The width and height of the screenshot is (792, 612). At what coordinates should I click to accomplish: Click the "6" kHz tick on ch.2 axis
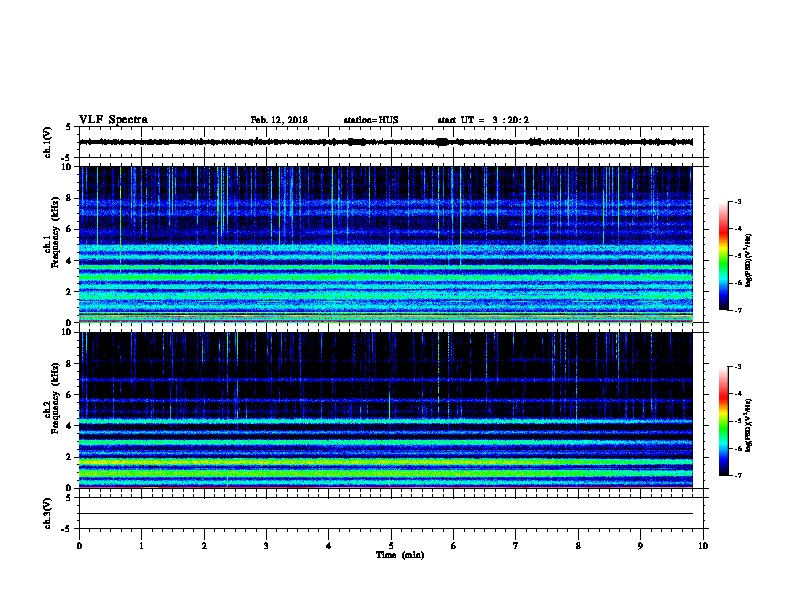pos(69,395)
